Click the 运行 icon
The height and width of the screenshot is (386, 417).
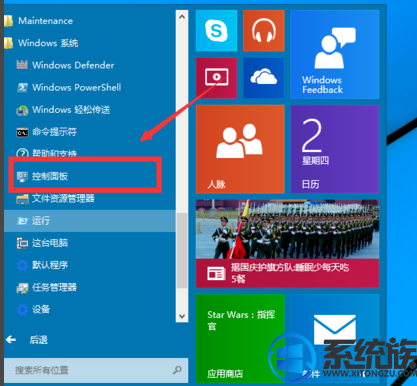click(x=22, y=221)
